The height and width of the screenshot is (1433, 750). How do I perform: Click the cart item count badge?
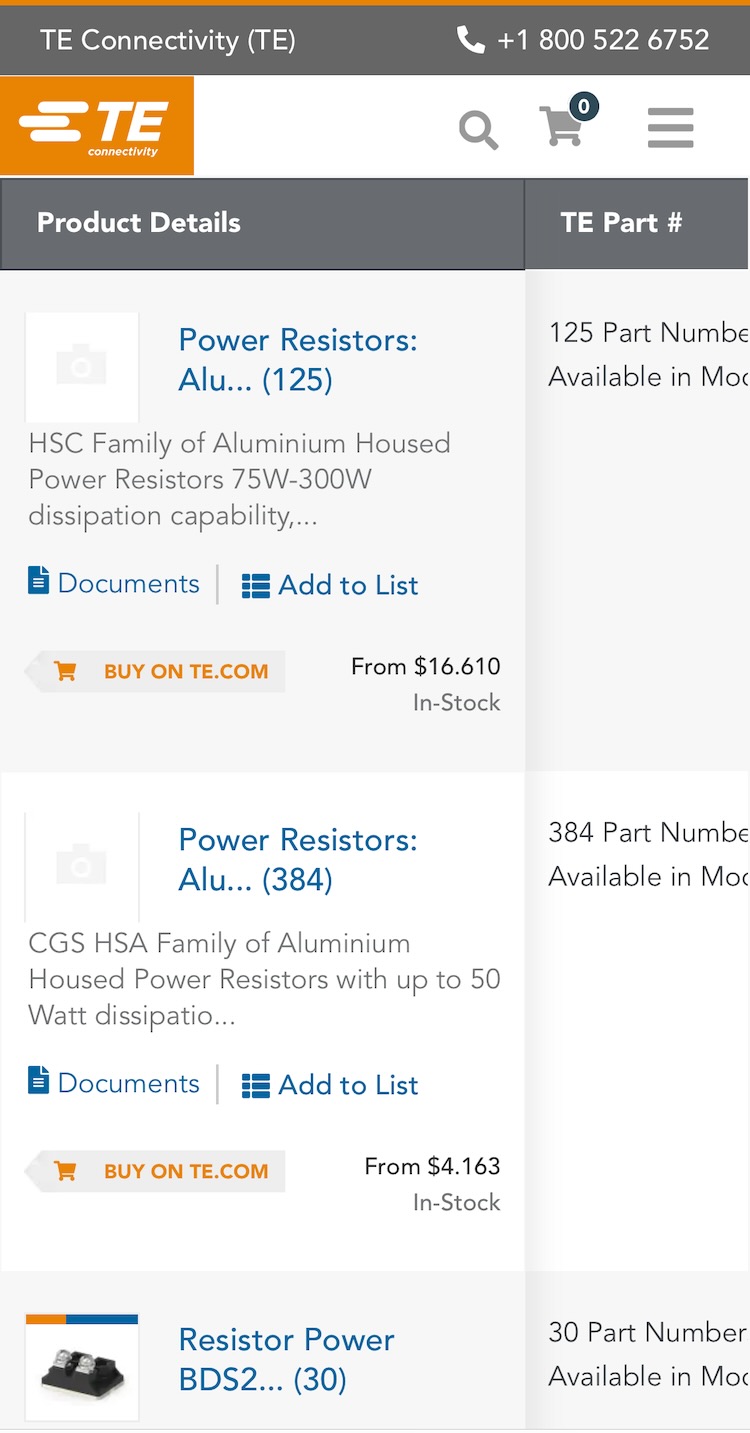coord(584,106)
